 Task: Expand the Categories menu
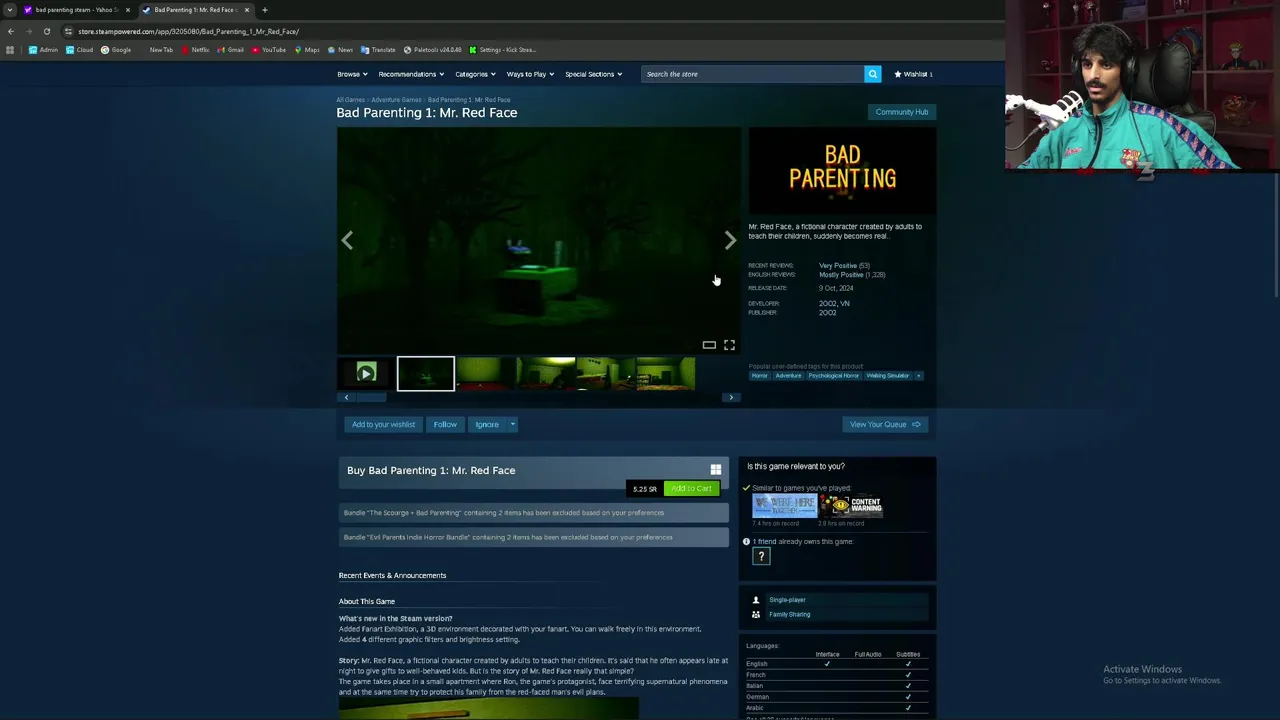point(475,74)
